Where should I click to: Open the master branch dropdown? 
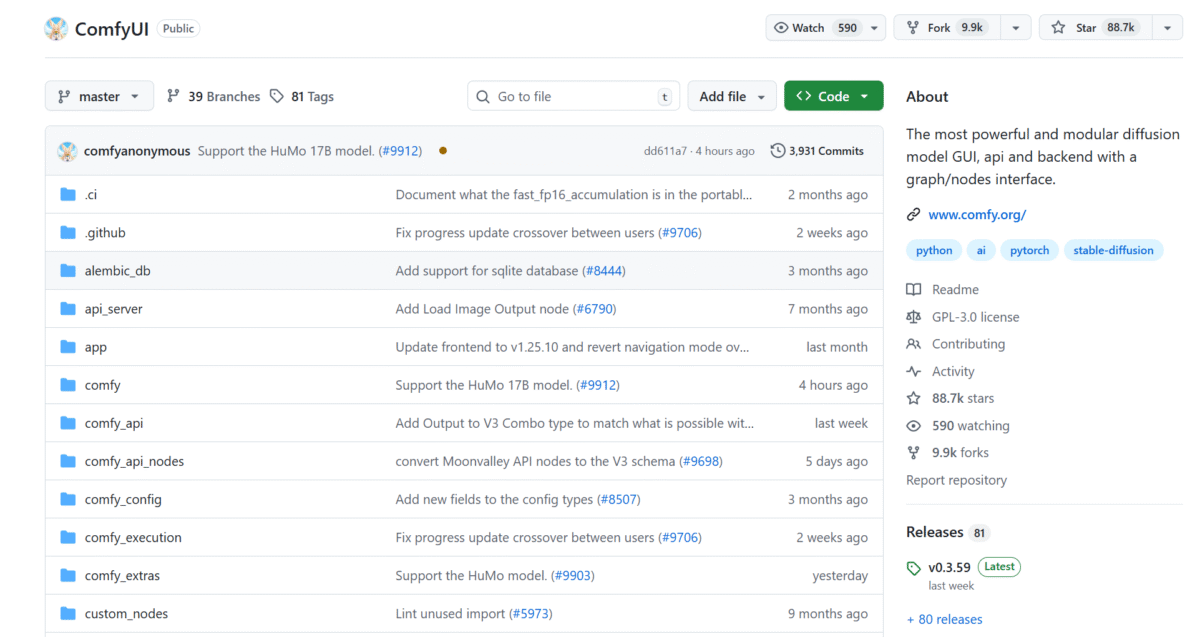99,96
